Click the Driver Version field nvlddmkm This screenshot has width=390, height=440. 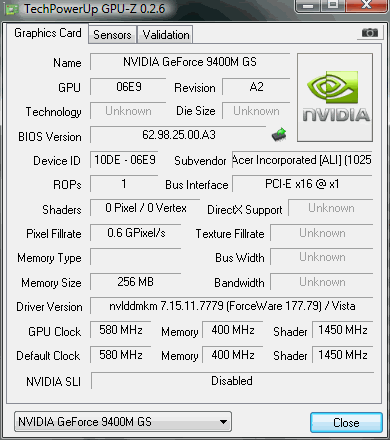232,306
